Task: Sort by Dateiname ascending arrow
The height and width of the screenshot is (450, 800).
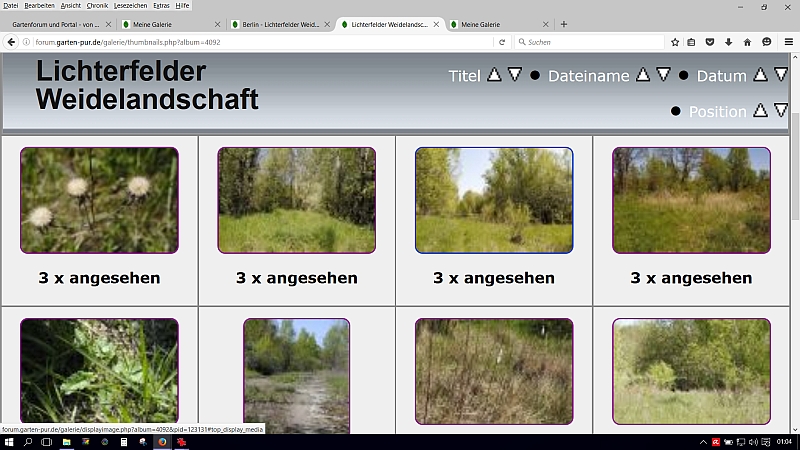Action: click(643, 75)
